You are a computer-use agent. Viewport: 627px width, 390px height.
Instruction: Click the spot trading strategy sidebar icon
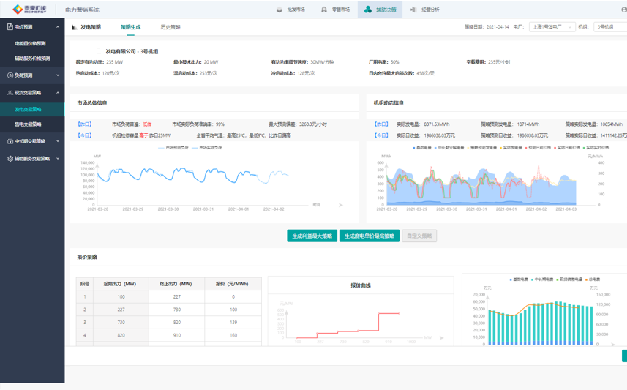[10, 93]
